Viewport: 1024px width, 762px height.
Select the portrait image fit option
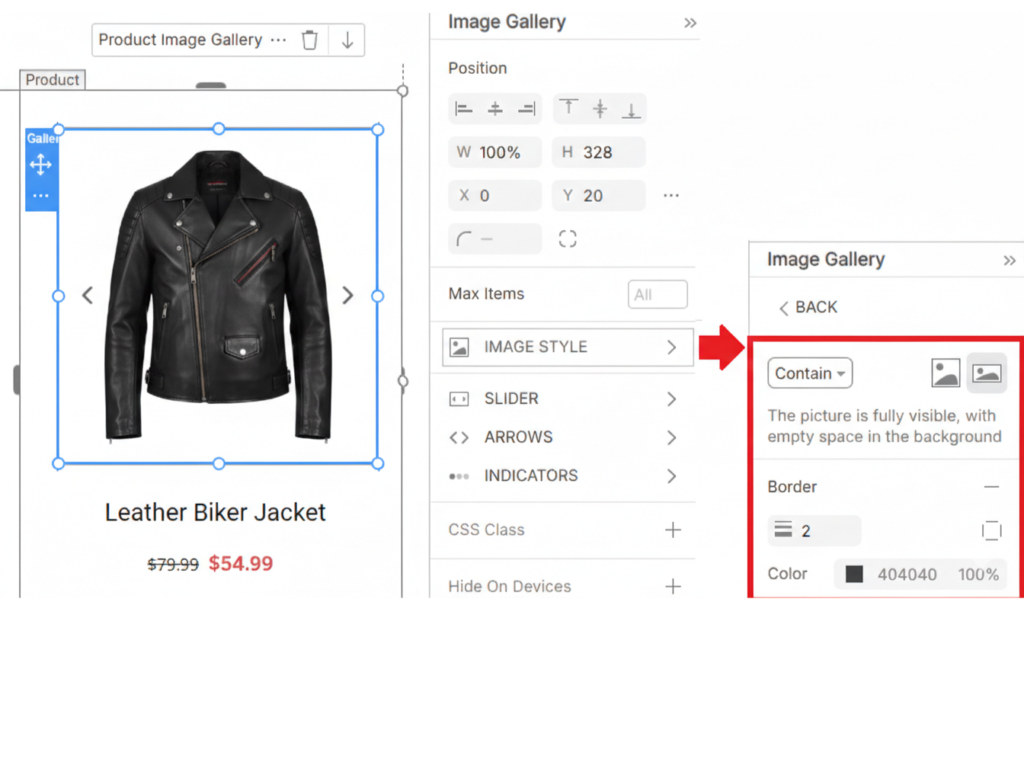(945, 373)
